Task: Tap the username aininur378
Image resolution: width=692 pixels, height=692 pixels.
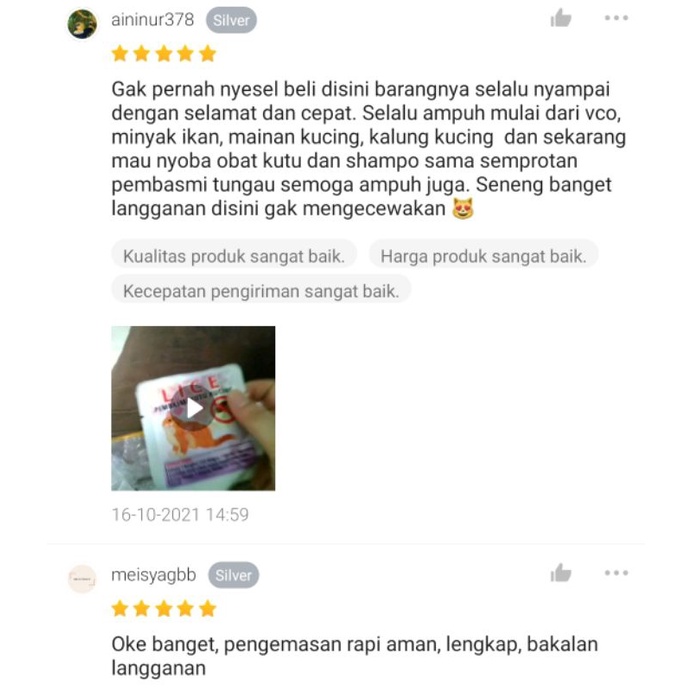Action: [153, 20]
